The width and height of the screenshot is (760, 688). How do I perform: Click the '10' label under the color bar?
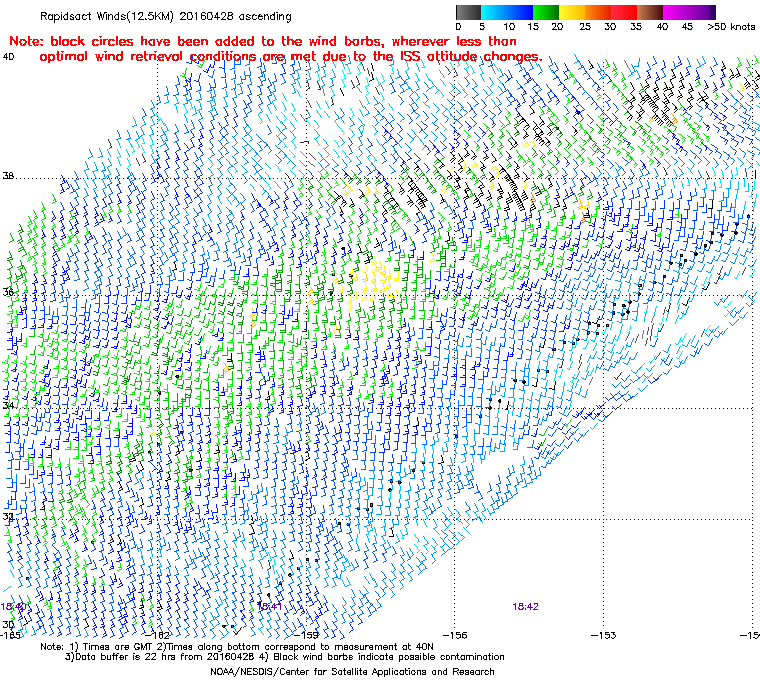click(x=509, y=27)
